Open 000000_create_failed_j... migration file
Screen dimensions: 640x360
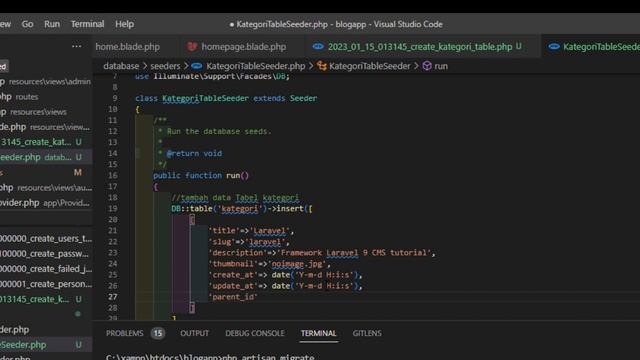[46, 269]
